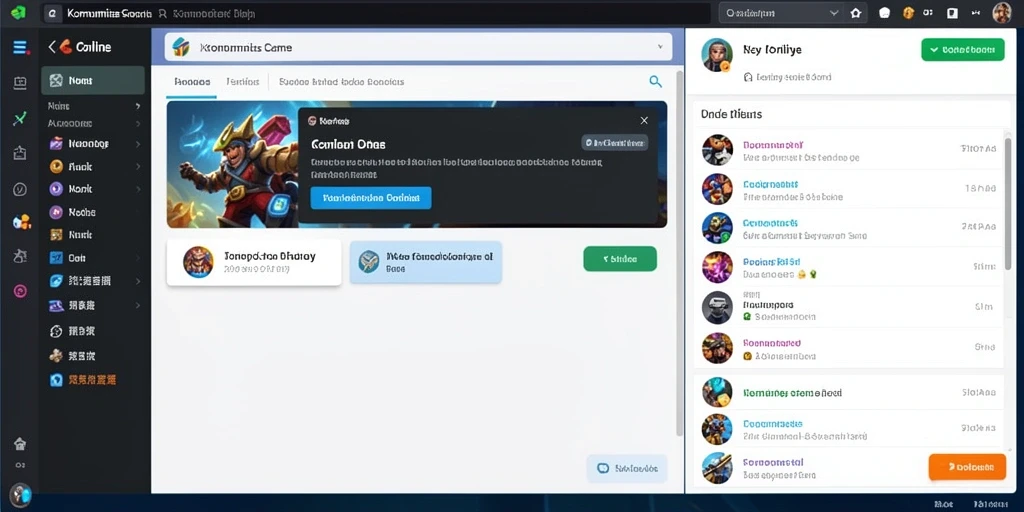Click the main pane vertical scrollbar
The image size is (1024, 512).
click(x=679, y=253)
